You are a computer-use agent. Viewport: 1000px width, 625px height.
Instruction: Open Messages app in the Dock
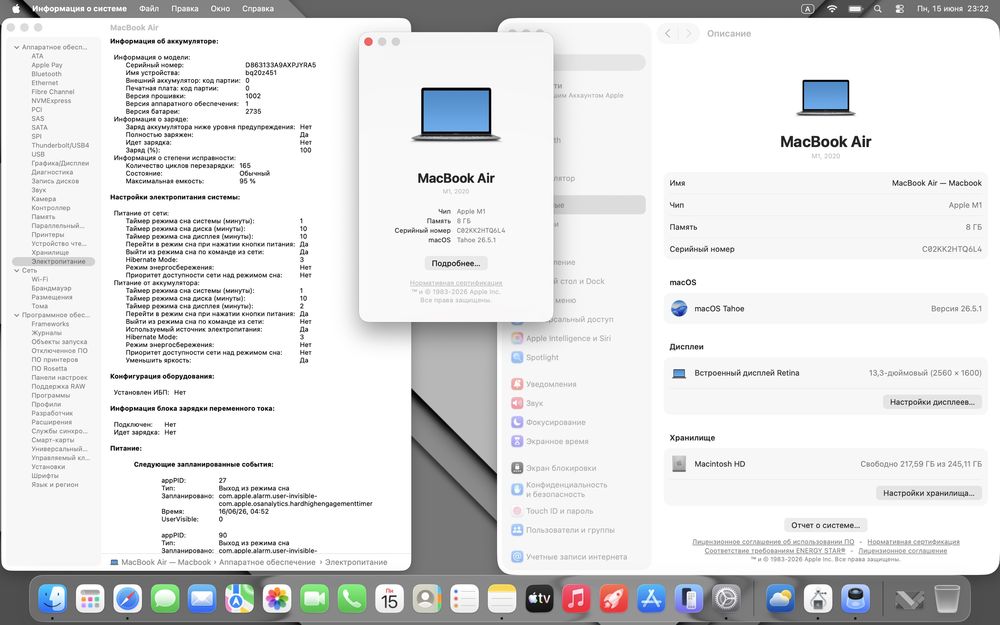pos(165,598)
